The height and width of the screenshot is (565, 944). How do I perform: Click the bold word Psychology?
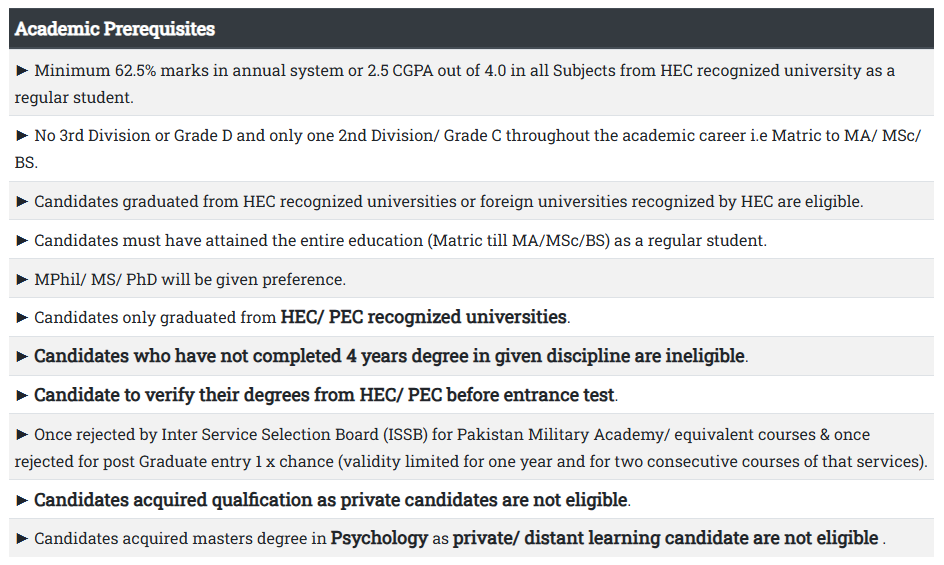pyautogui.click(x=379, y=538)
